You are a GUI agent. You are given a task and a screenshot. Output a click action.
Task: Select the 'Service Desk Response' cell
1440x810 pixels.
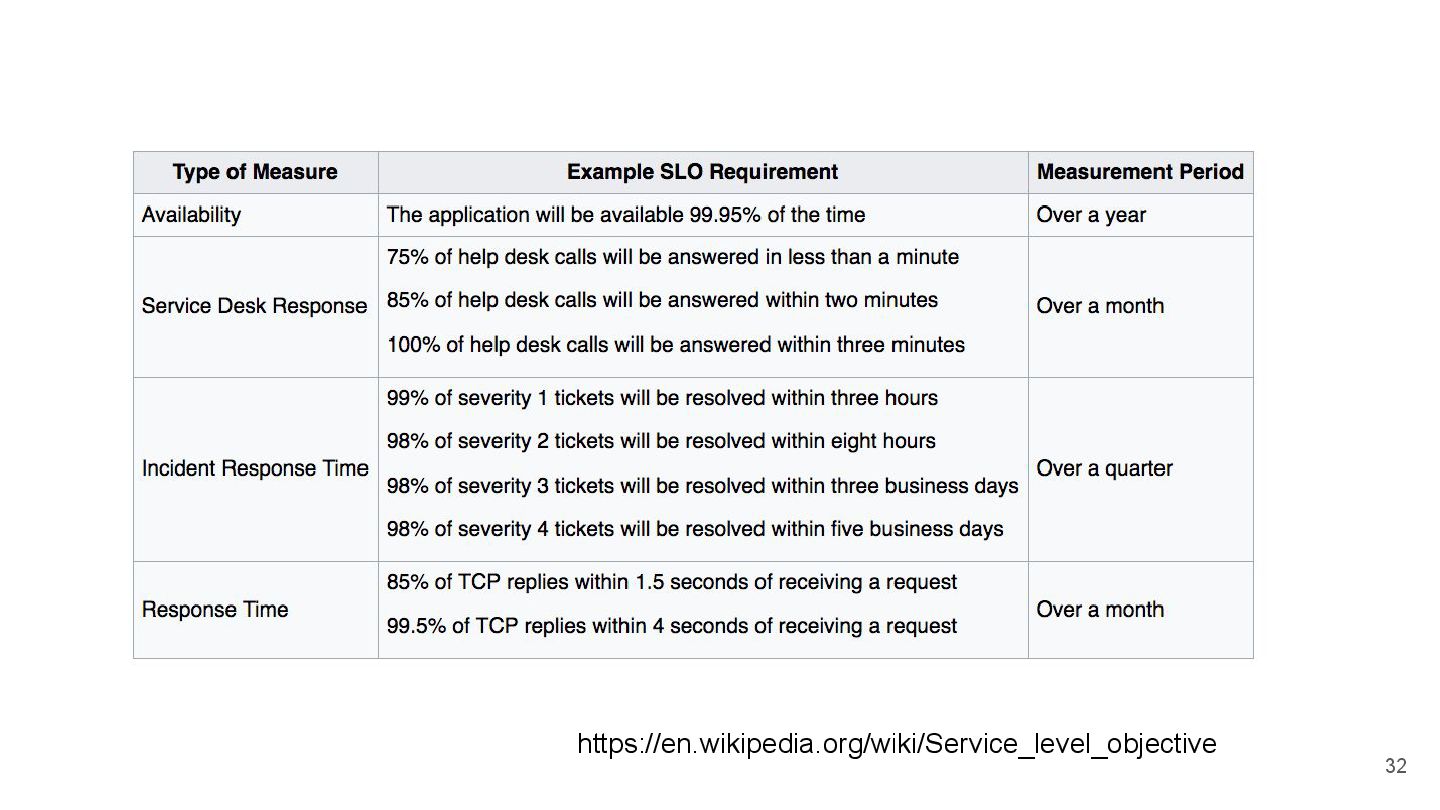click(255, 306)
